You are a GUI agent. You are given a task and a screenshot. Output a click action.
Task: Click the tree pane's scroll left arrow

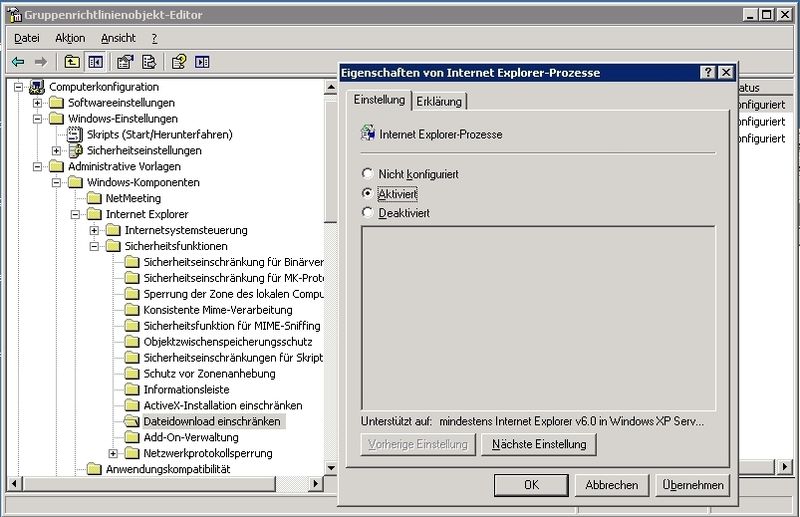tap(14, 483)
